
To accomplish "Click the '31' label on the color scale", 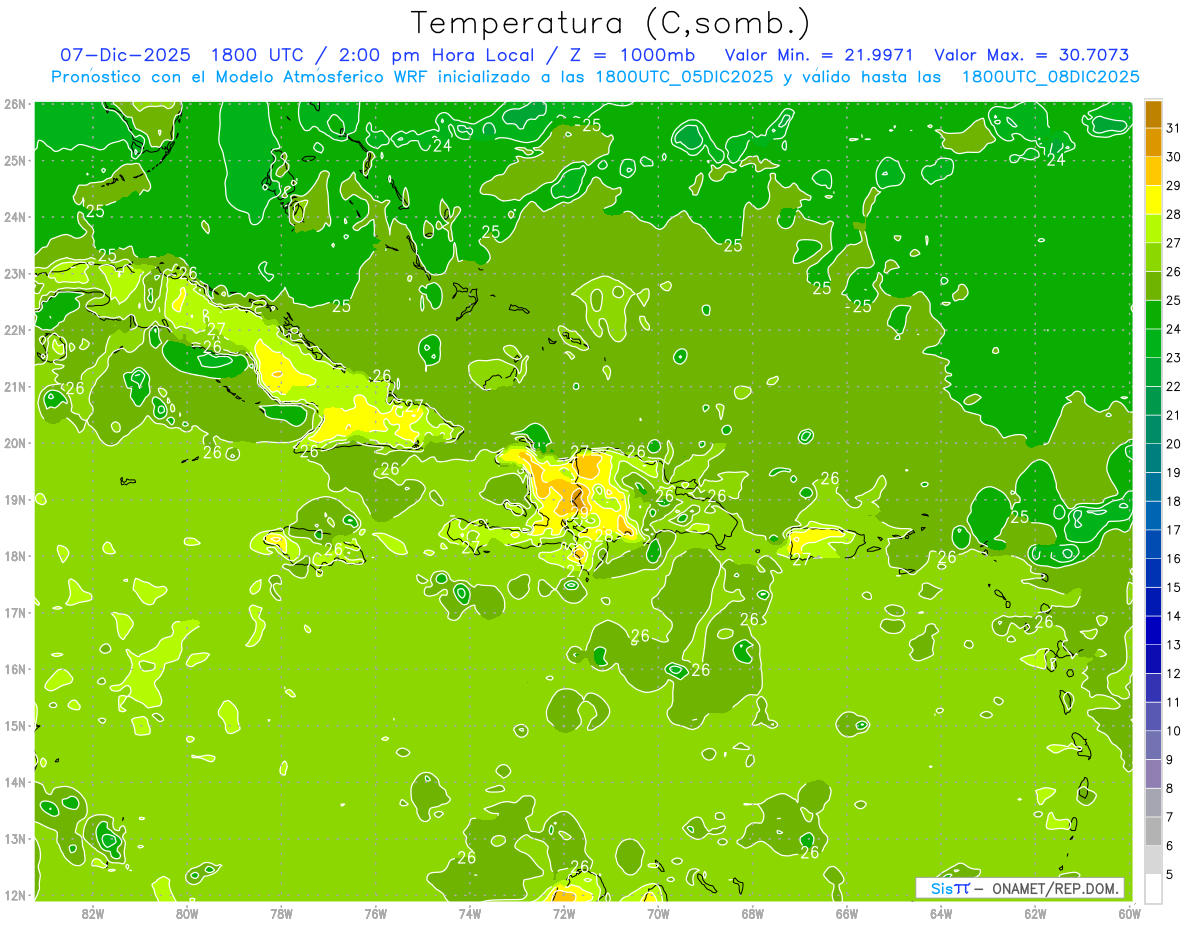I will (1174, 127).
